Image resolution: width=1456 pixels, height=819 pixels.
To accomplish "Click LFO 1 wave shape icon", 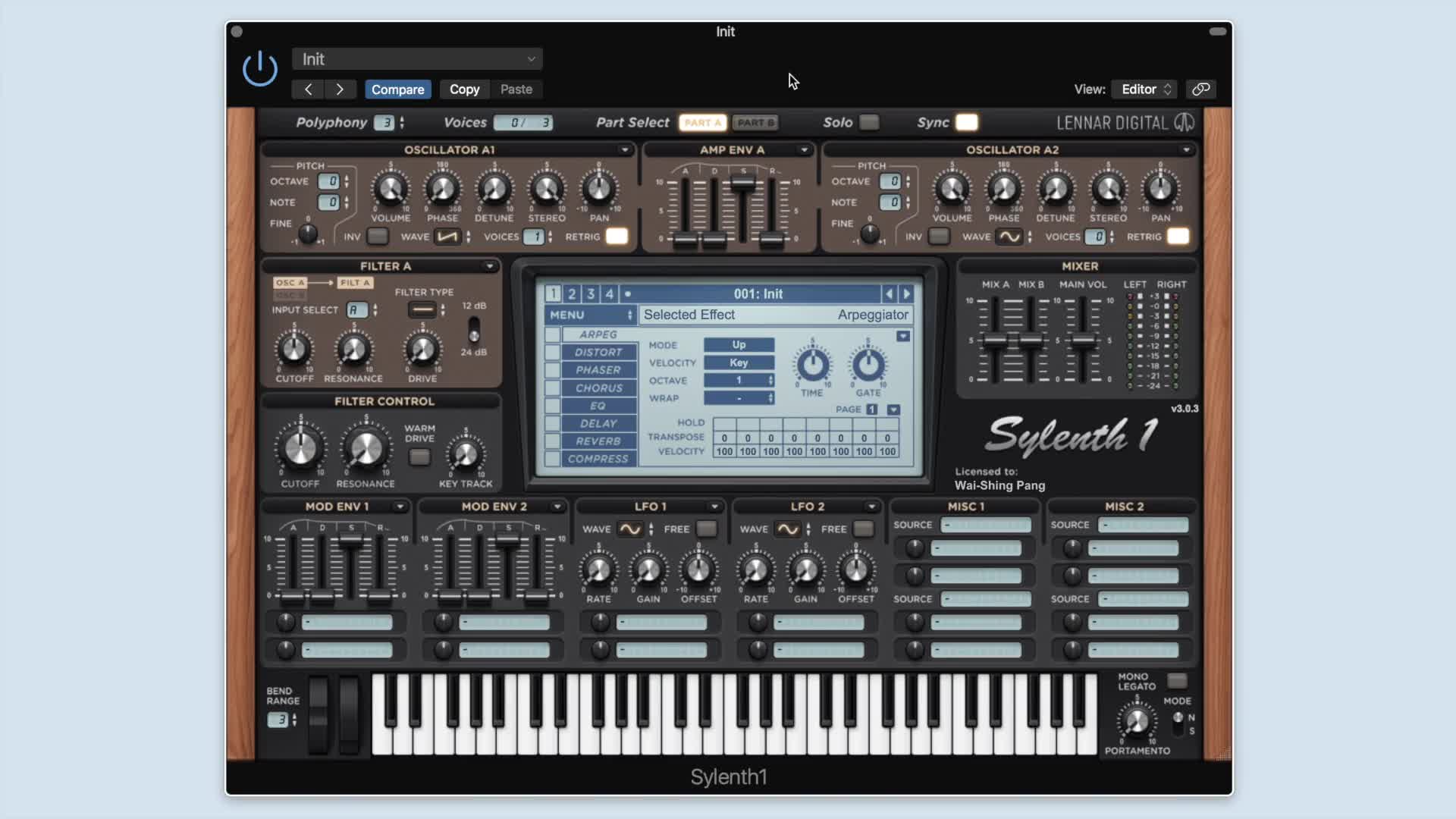I will [629, 529].
